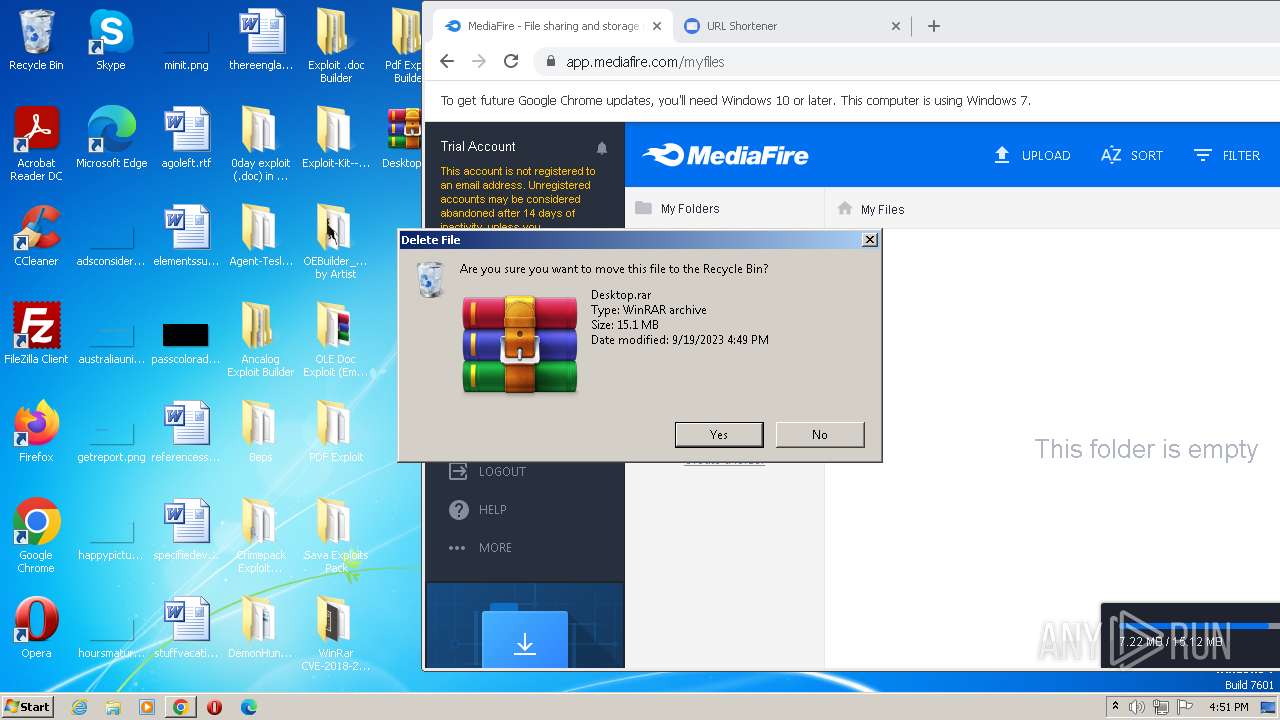This screenshot has height=720, width=1280.
Task: Go back in Chrome
Action: pyautogui.click(x=447, y=61)
